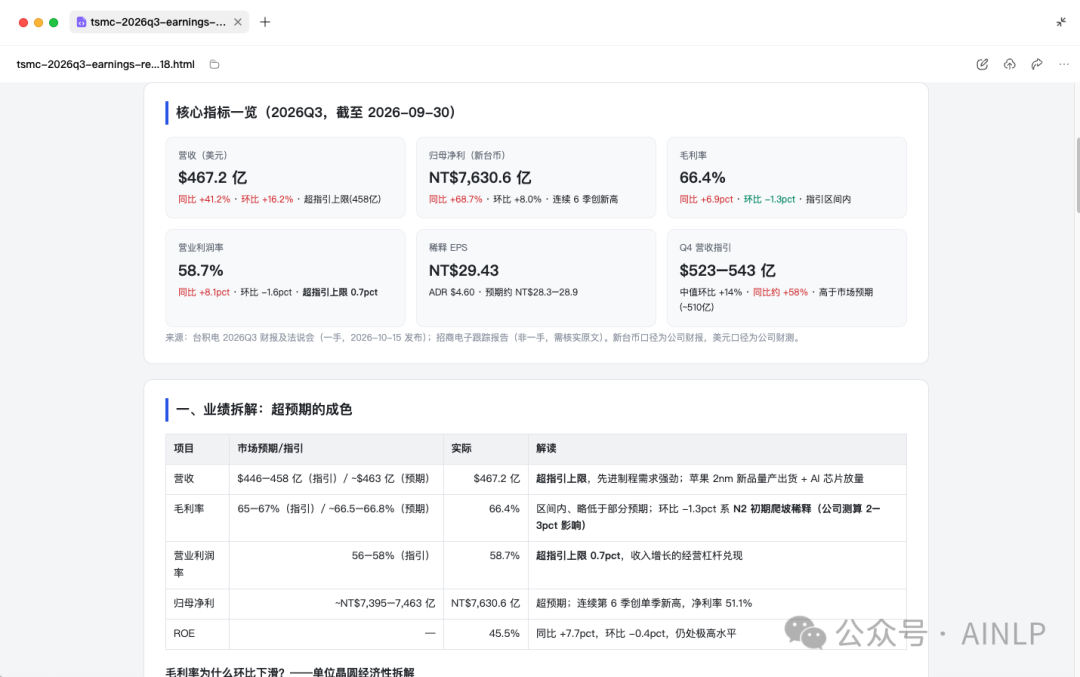The width and height of the screenshot is (1080, 677).
Task: Click the 营业利润率 row label in the table
Action: (x=194, y=564)
